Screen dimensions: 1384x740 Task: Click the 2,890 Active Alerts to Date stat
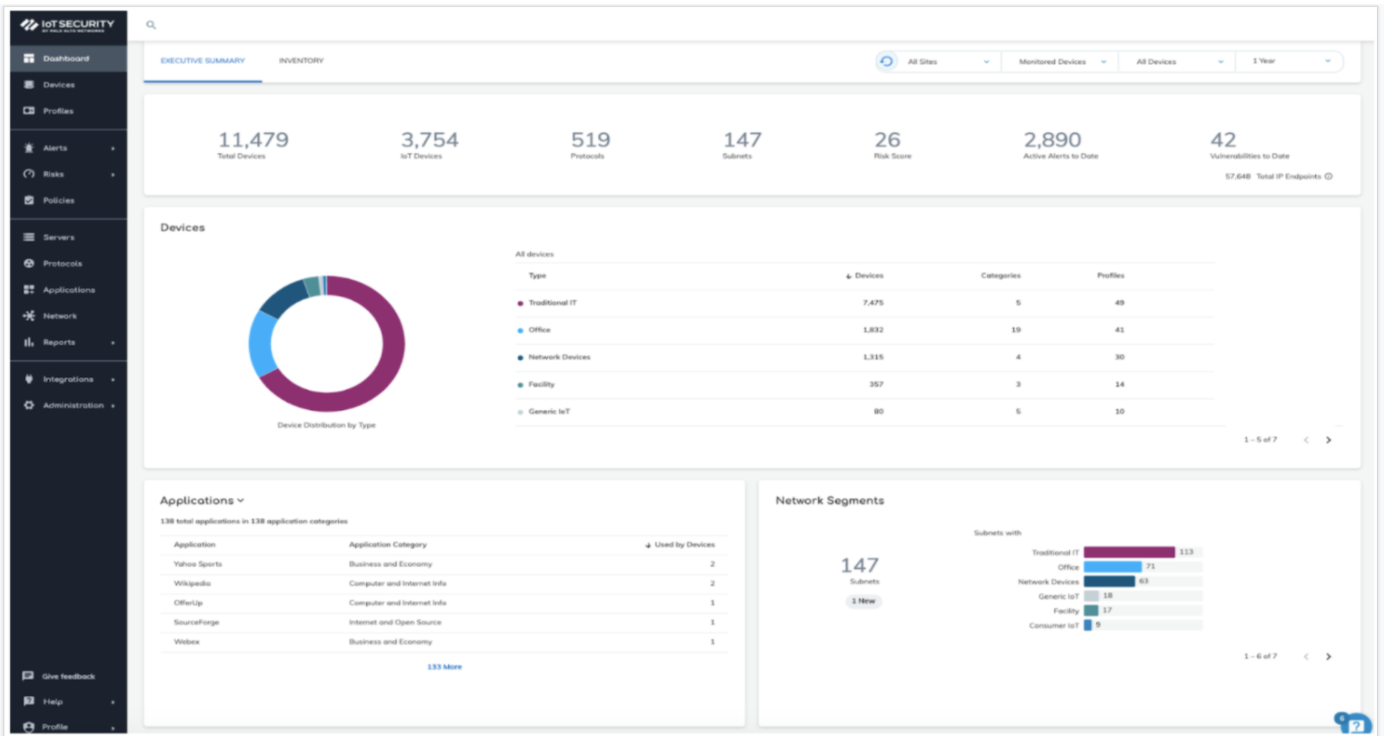click(x=1060, y=145)
